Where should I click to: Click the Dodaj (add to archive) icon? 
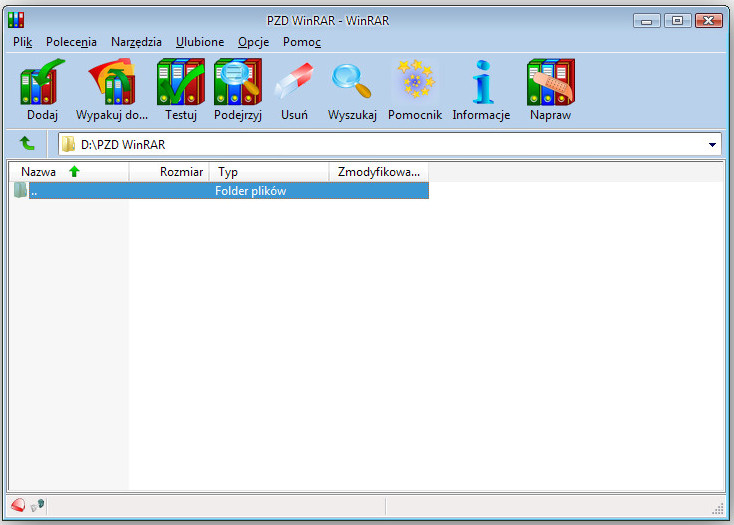coord(42,82)
